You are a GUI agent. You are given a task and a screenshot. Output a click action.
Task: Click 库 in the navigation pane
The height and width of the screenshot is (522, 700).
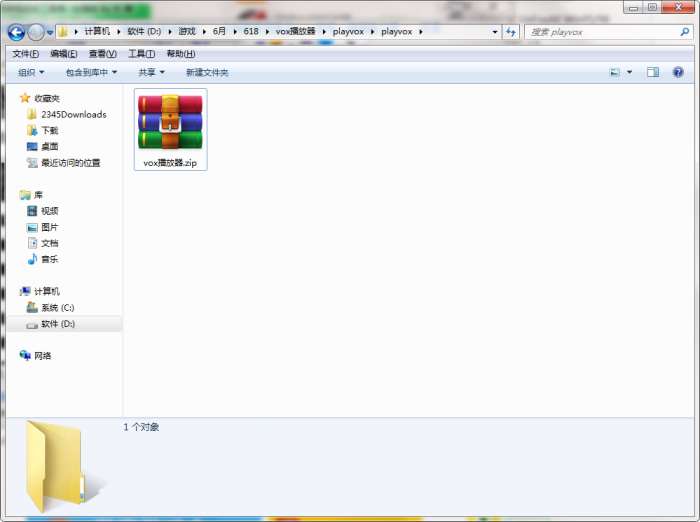click(x=38, y=195)
